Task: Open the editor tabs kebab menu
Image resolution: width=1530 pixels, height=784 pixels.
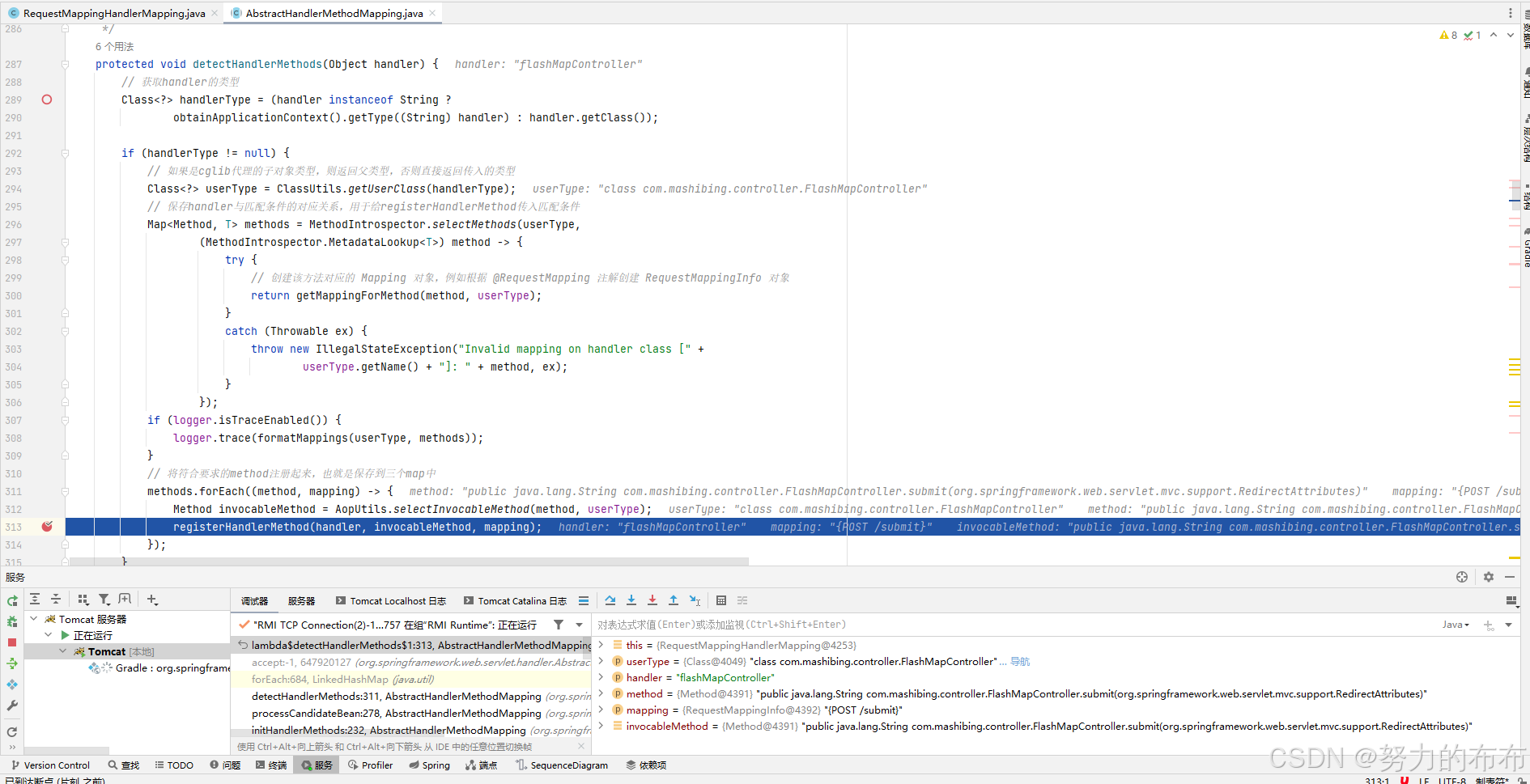Action: point(1511,13)
